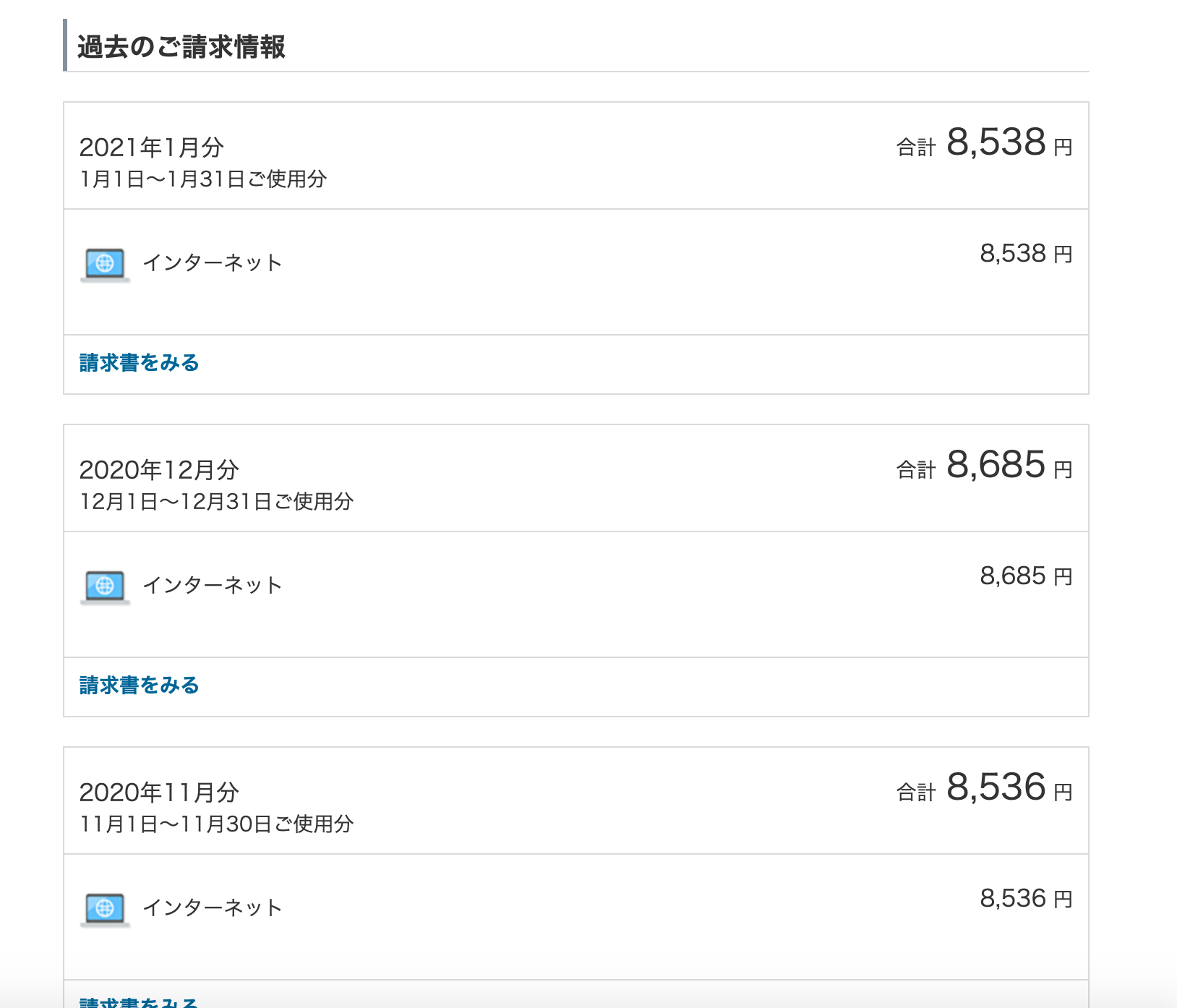Click the Internet laptop icon for November 2020

click(105, 910)
